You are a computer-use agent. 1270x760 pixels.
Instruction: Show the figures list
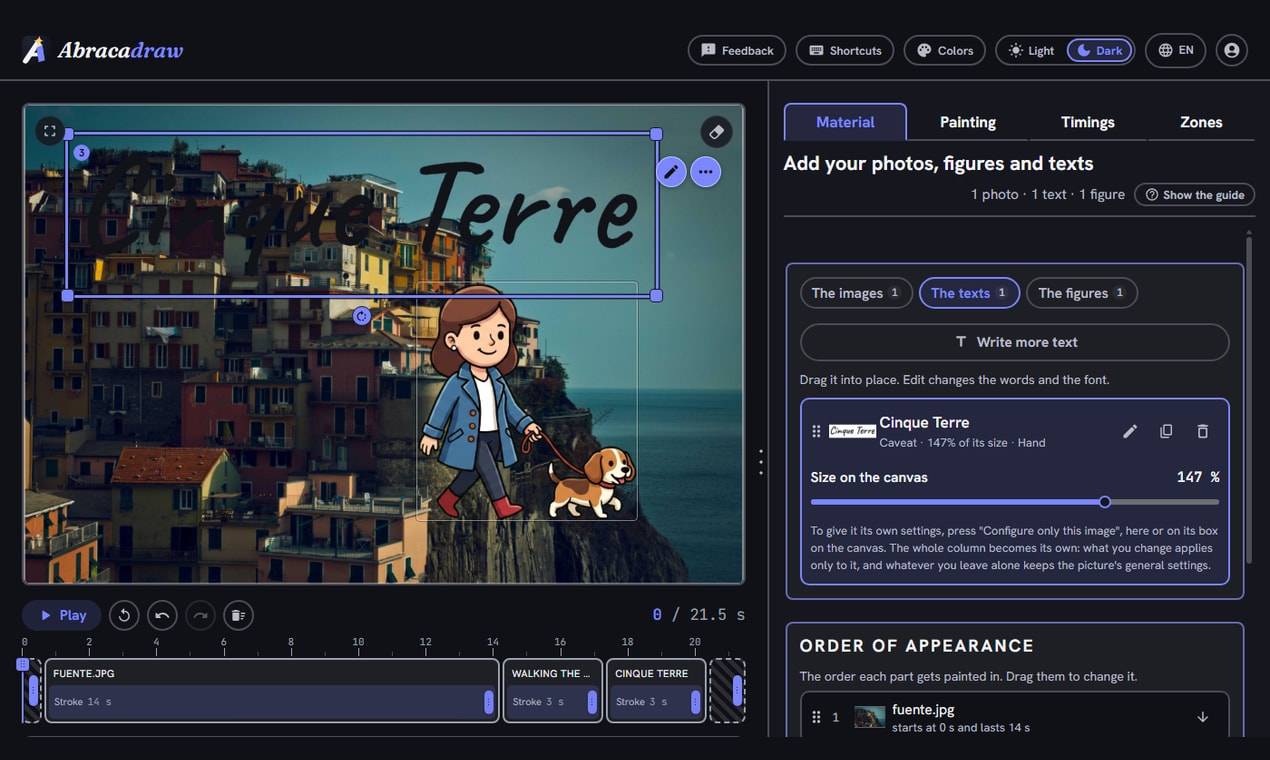(1082, 293)
